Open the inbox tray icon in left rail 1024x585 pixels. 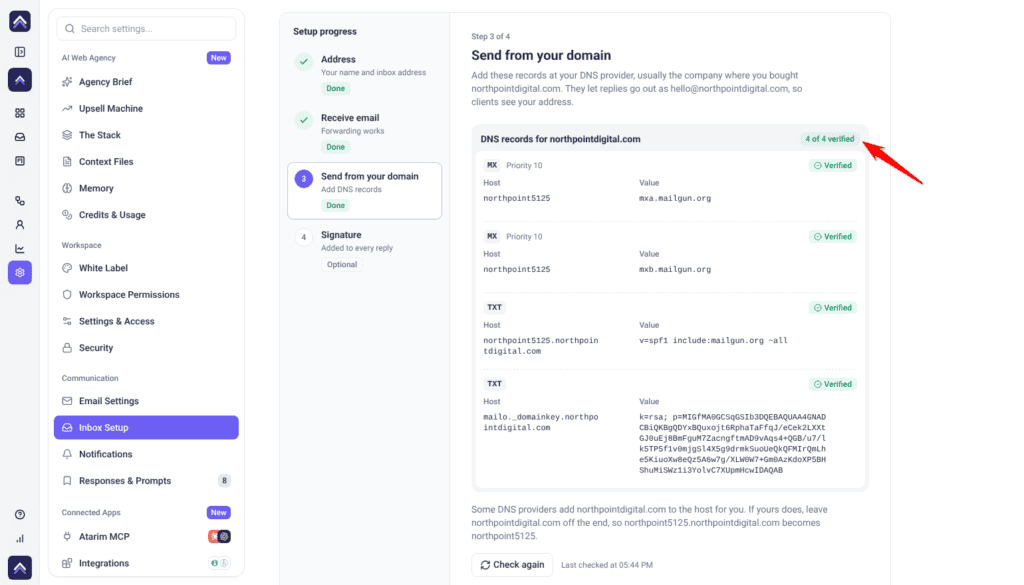pyautogui.click(x=20, y=137)
